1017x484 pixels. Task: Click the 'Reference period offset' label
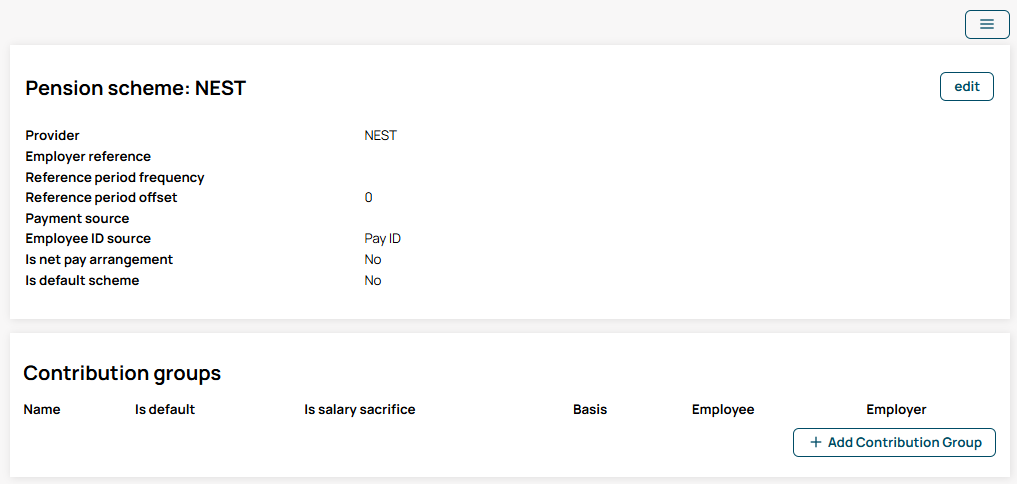[101, 197]
